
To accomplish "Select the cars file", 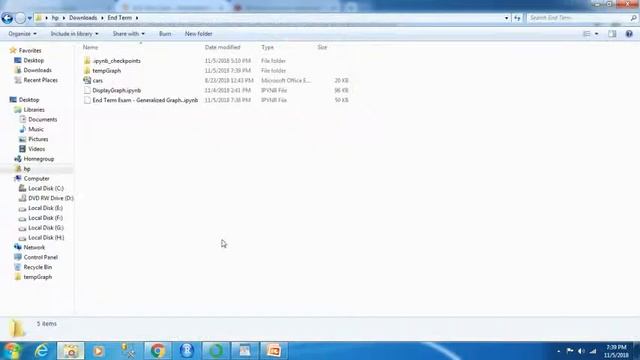I will point(98,80).
